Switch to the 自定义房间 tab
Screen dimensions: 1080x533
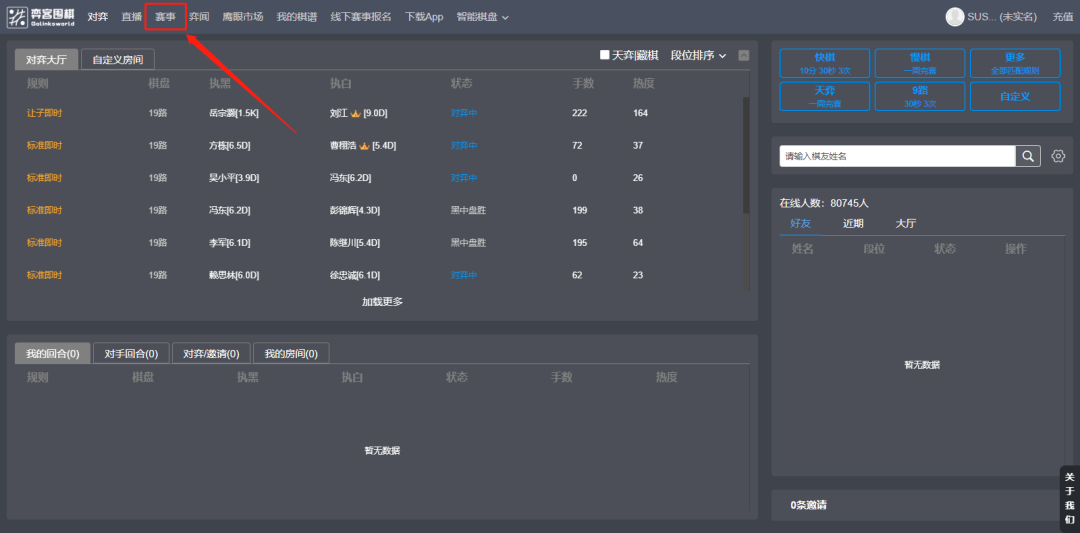[118, 60]
